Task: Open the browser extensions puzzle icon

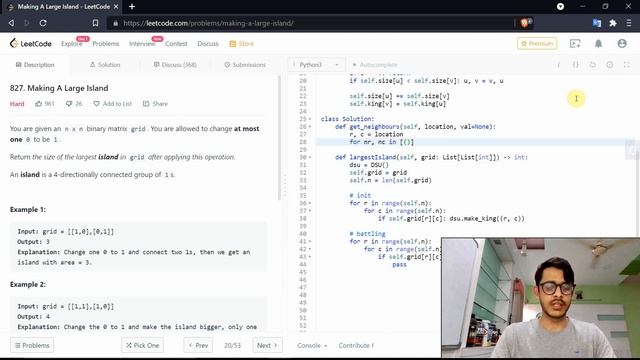Action: [613, 23]
